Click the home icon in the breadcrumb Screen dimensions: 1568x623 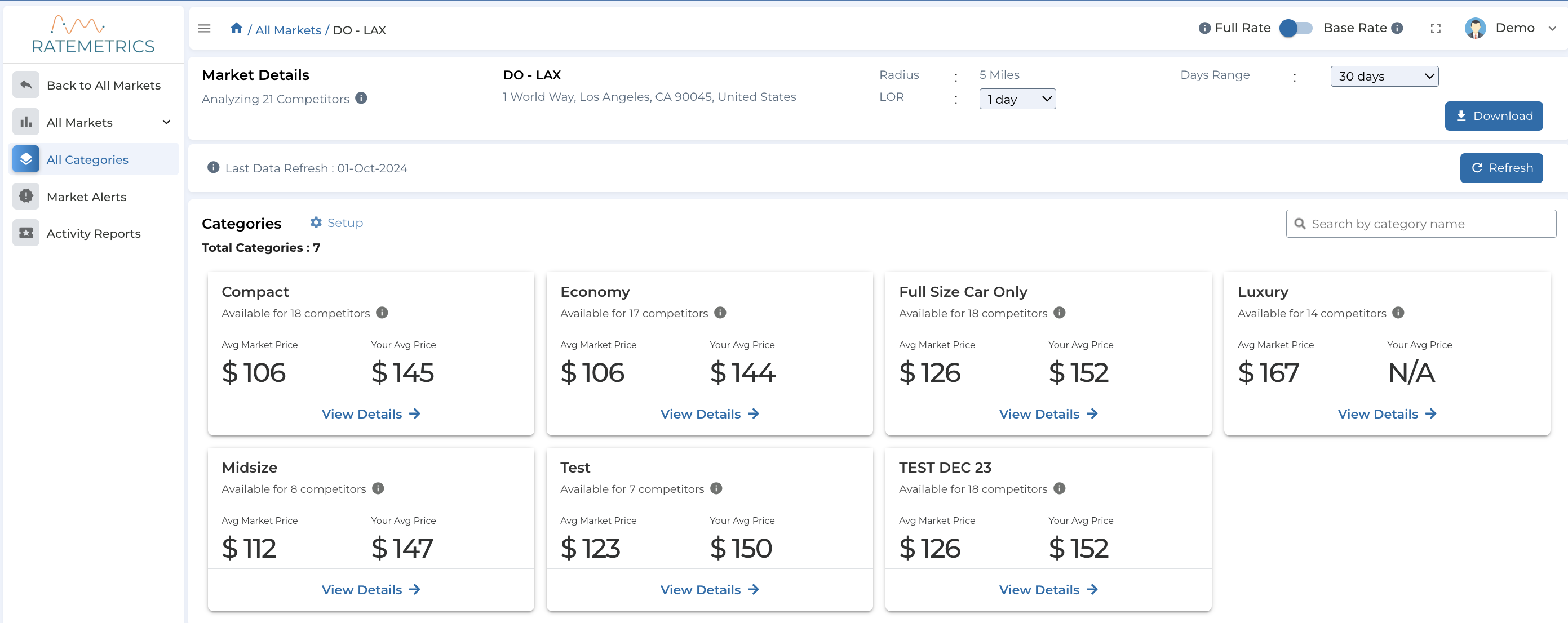pyautogui.click(x=236, y=29)
